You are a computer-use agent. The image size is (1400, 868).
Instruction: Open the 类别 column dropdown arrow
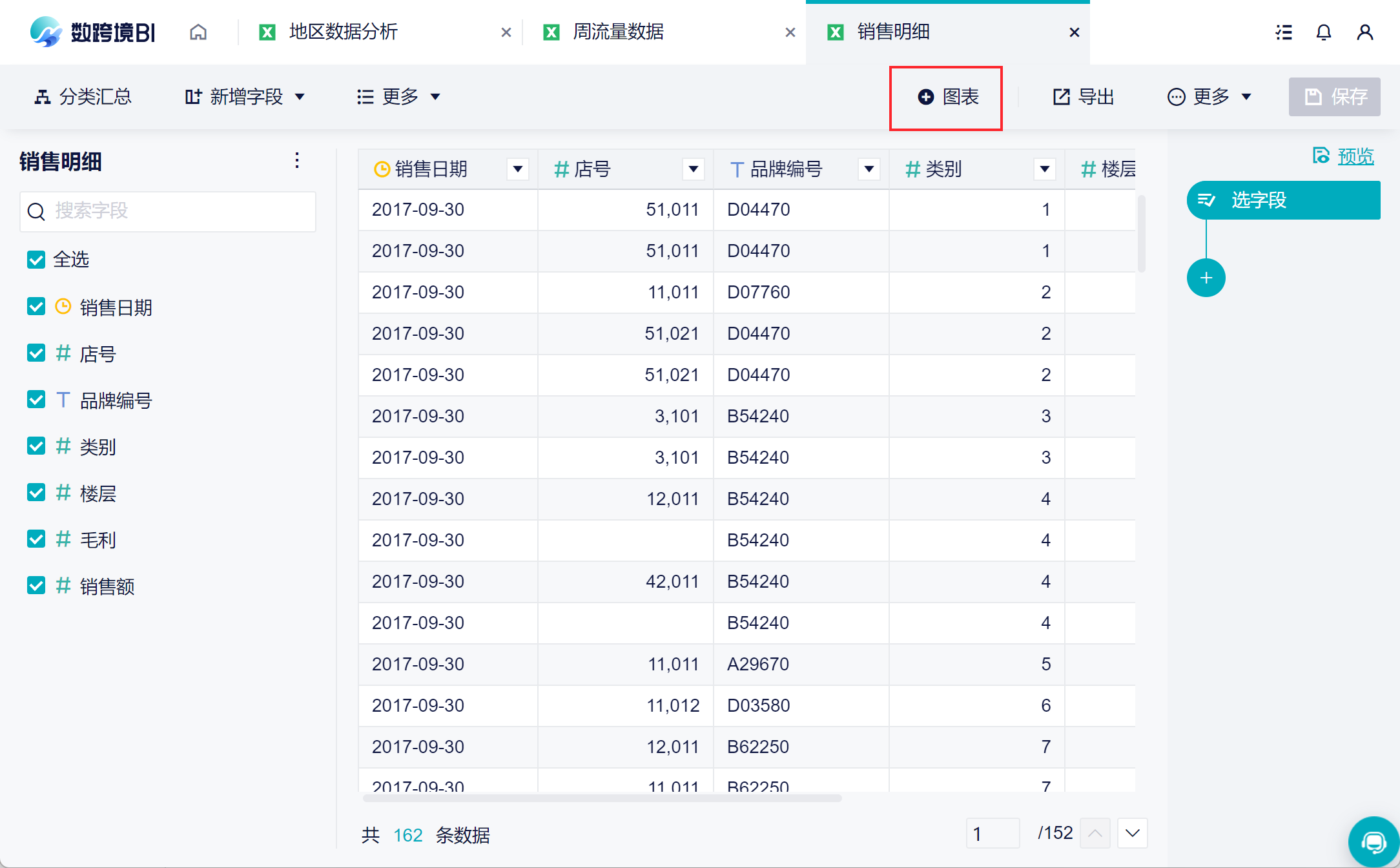(1045, 169)
